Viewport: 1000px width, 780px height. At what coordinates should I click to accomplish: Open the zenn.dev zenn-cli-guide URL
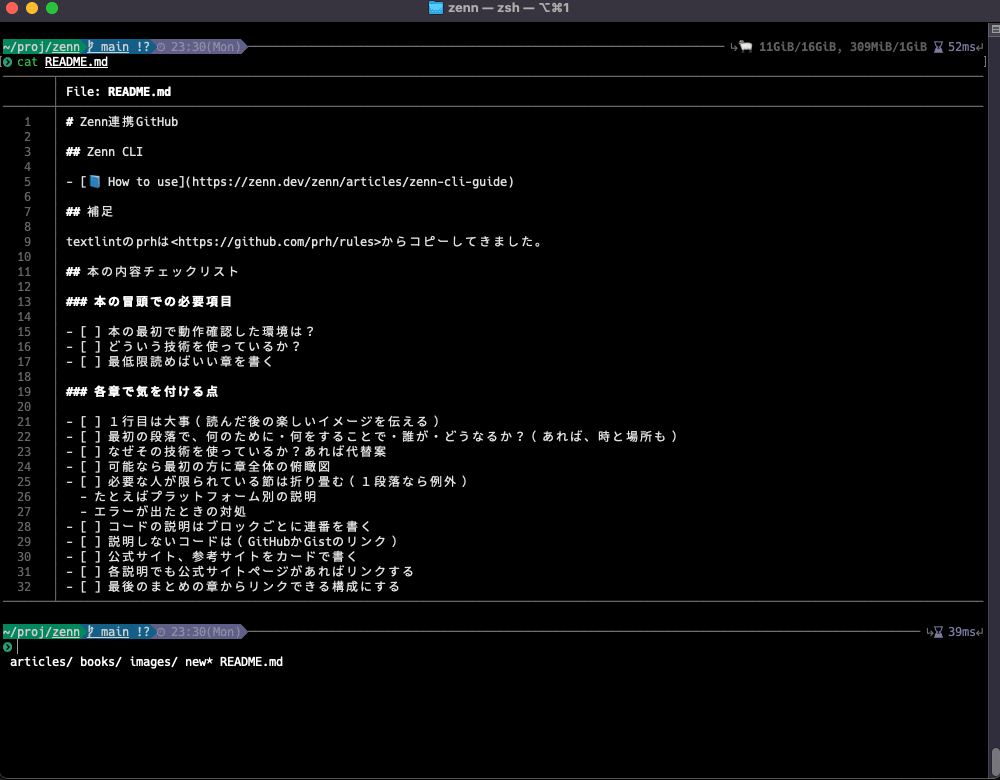pyautogui.click(x=349, y=182)
